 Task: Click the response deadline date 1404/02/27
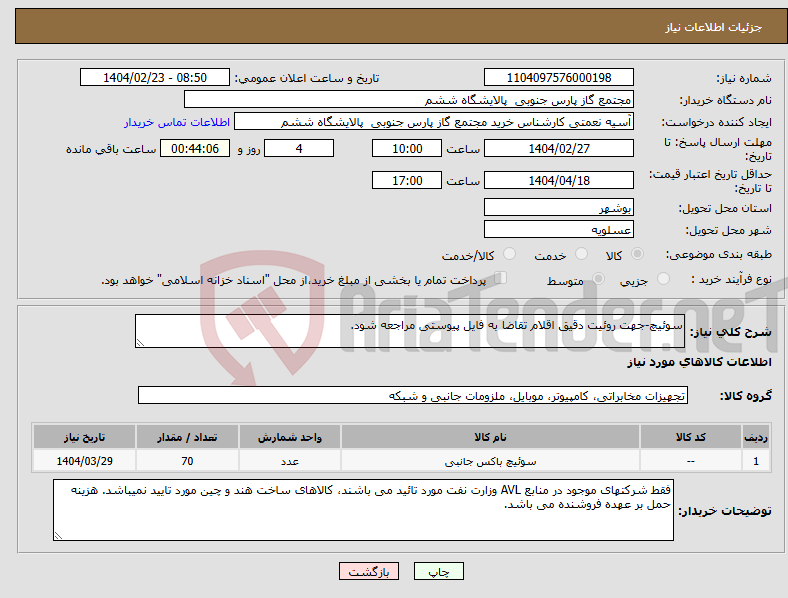pyautogui.click(x=559, y=148)
